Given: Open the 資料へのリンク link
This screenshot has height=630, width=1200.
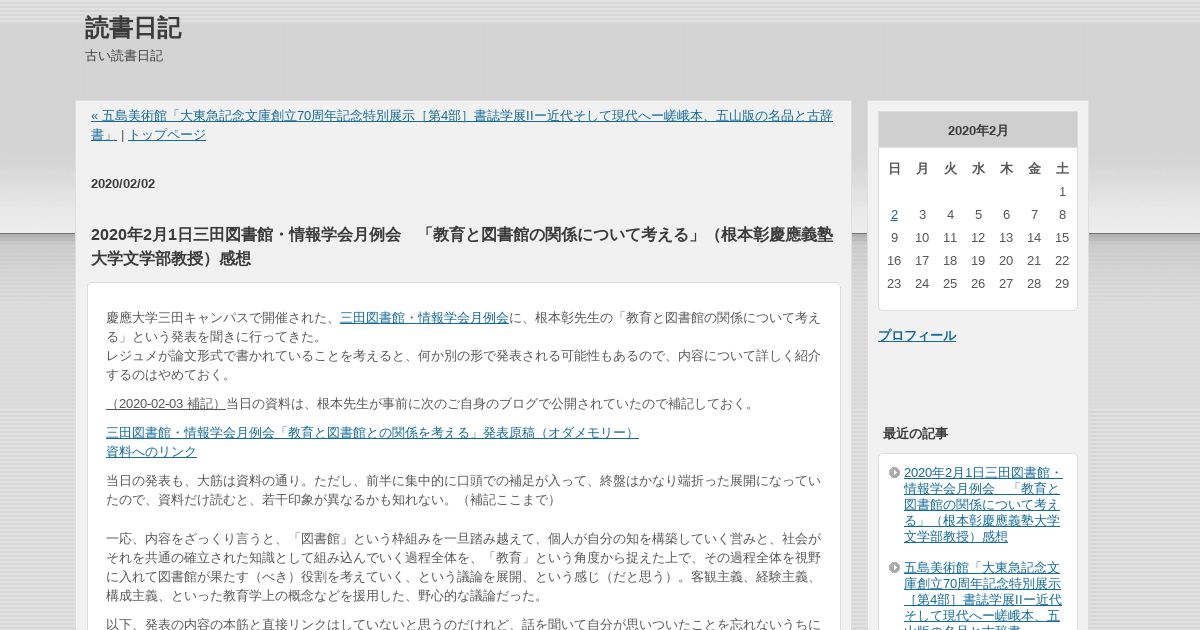Looking at the screenshot, I should click(x=151, y=452).
